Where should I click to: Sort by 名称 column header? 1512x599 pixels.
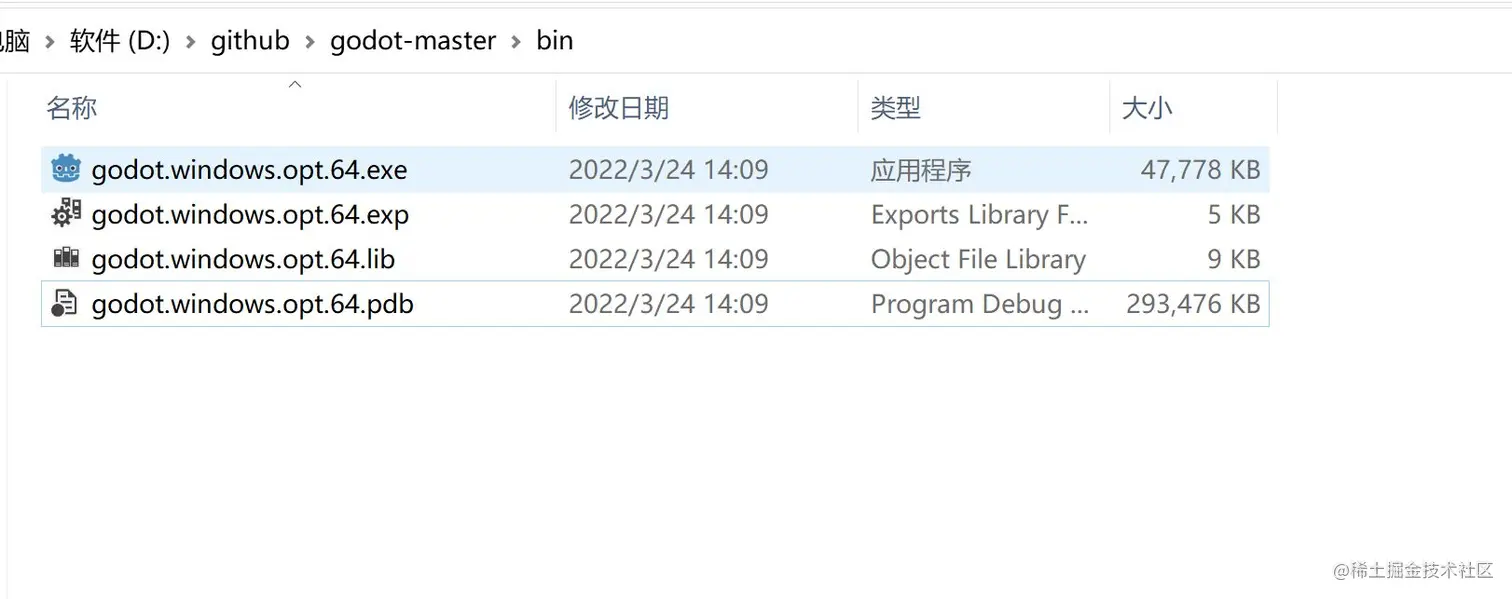72,108
